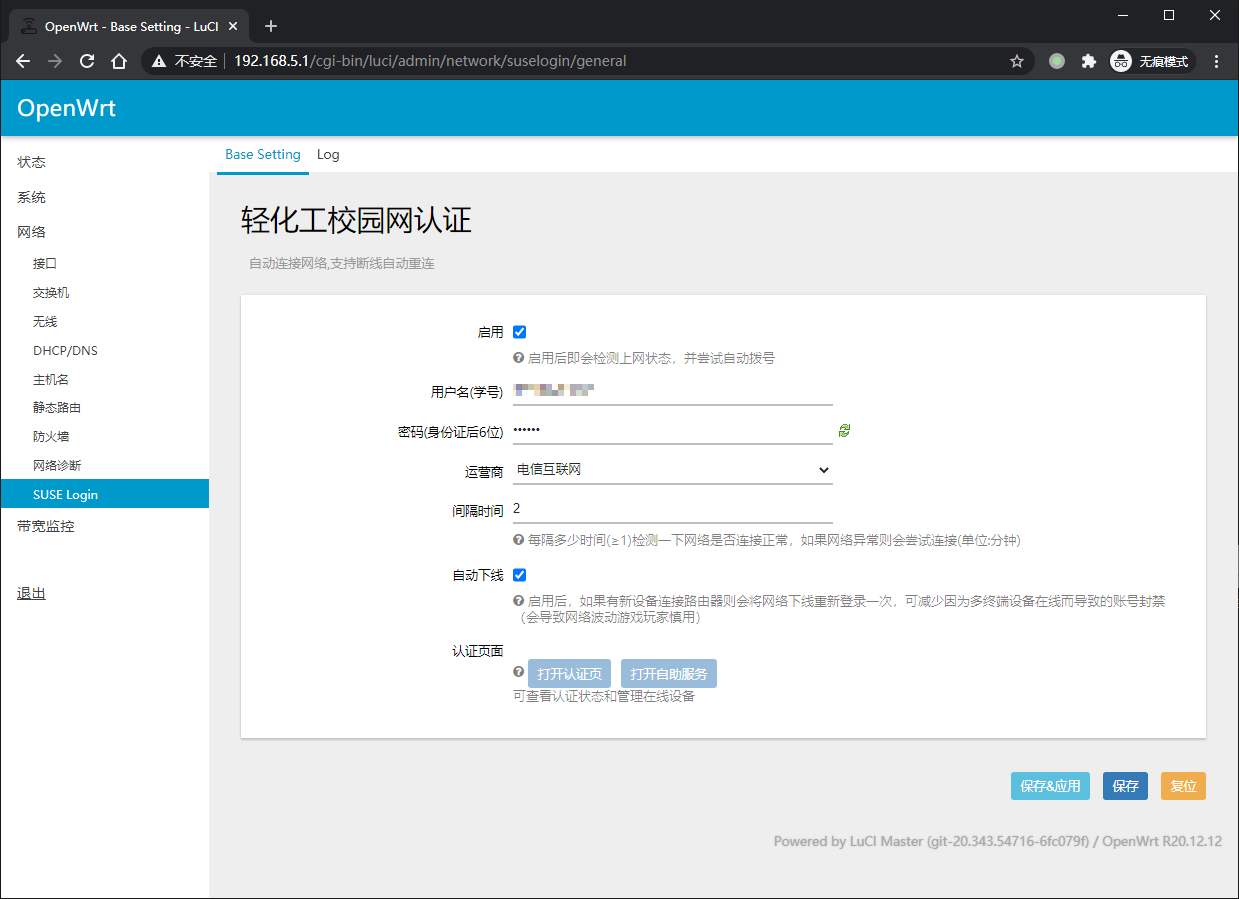Image resolution: width=1239 pixels, height=899 pixels.
Task: Click help icon under 间隔时间 field
Action: click(518, 539)
